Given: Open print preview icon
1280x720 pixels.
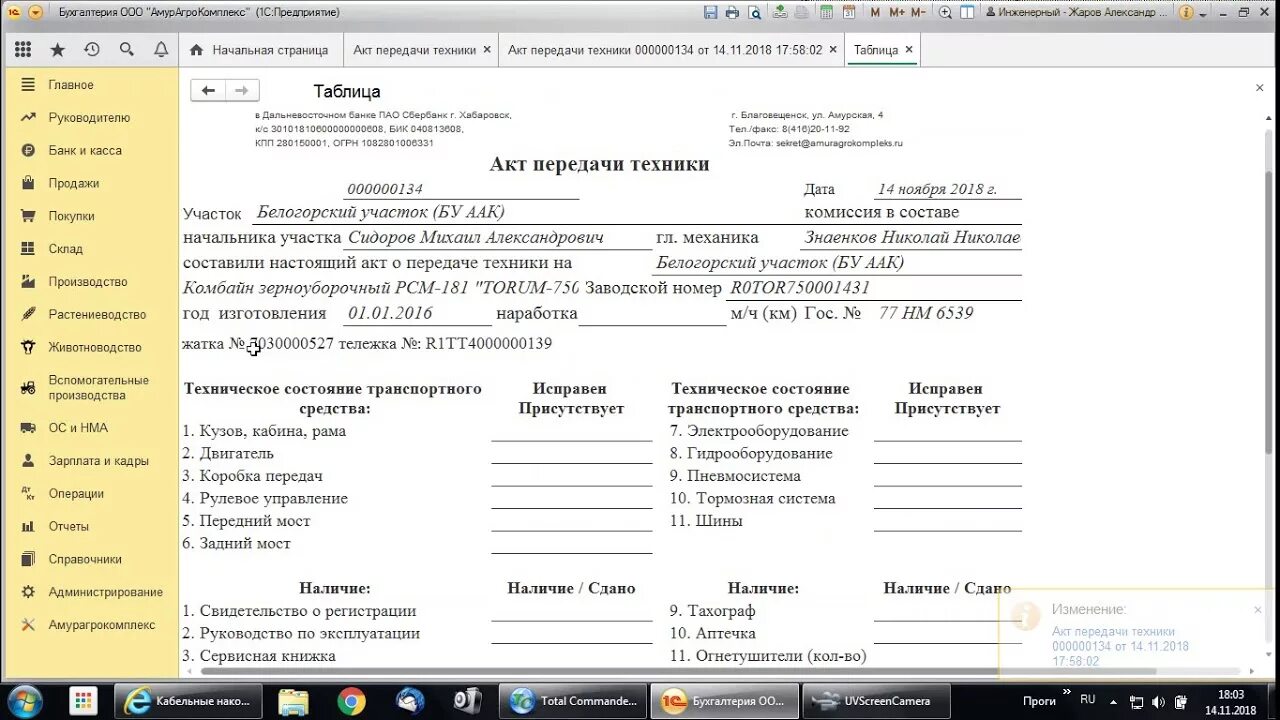Looking at the screenshot, I should coord(754,12).
